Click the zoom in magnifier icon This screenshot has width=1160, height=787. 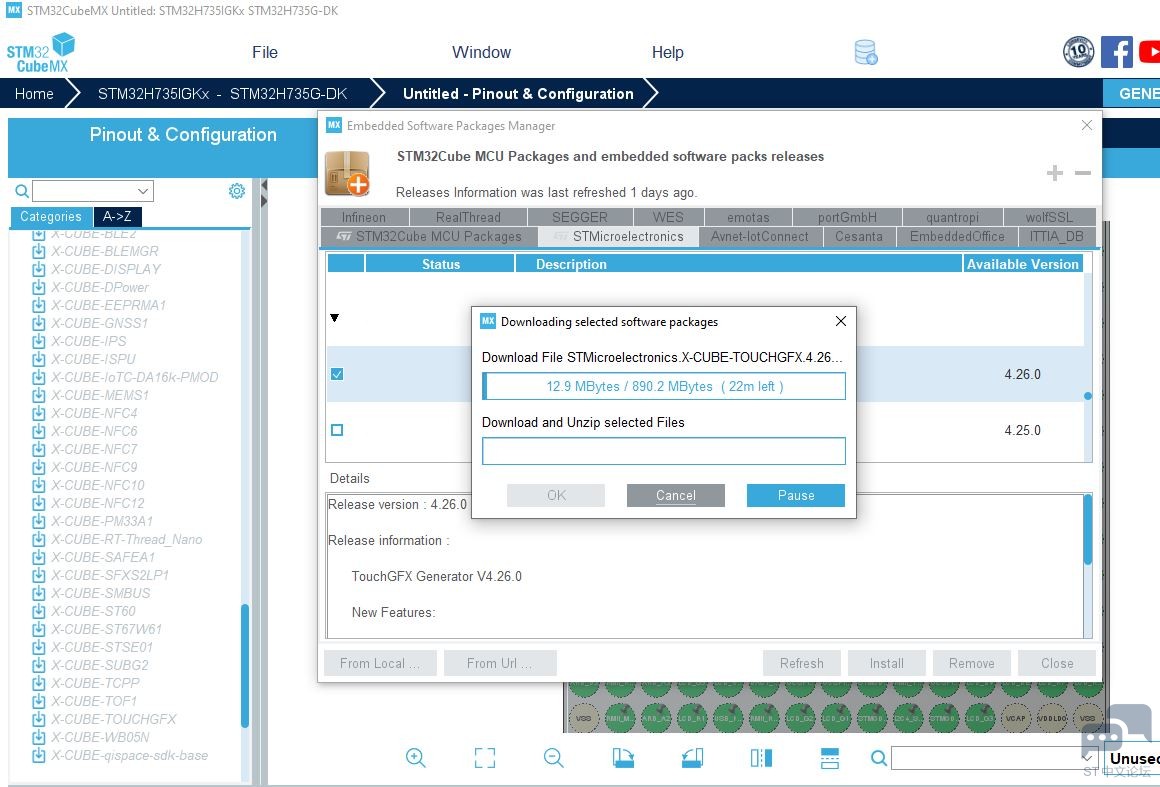416,758
